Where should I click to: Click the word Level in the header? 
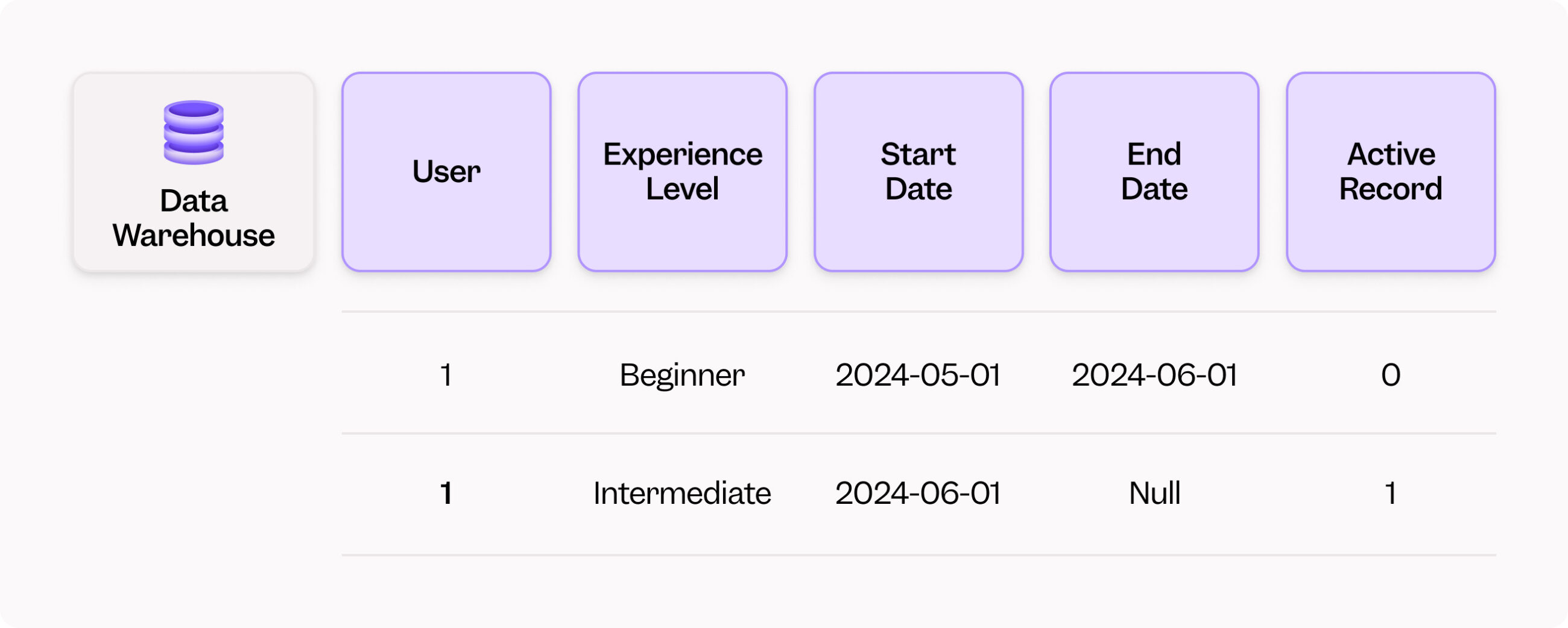point(682,189)
